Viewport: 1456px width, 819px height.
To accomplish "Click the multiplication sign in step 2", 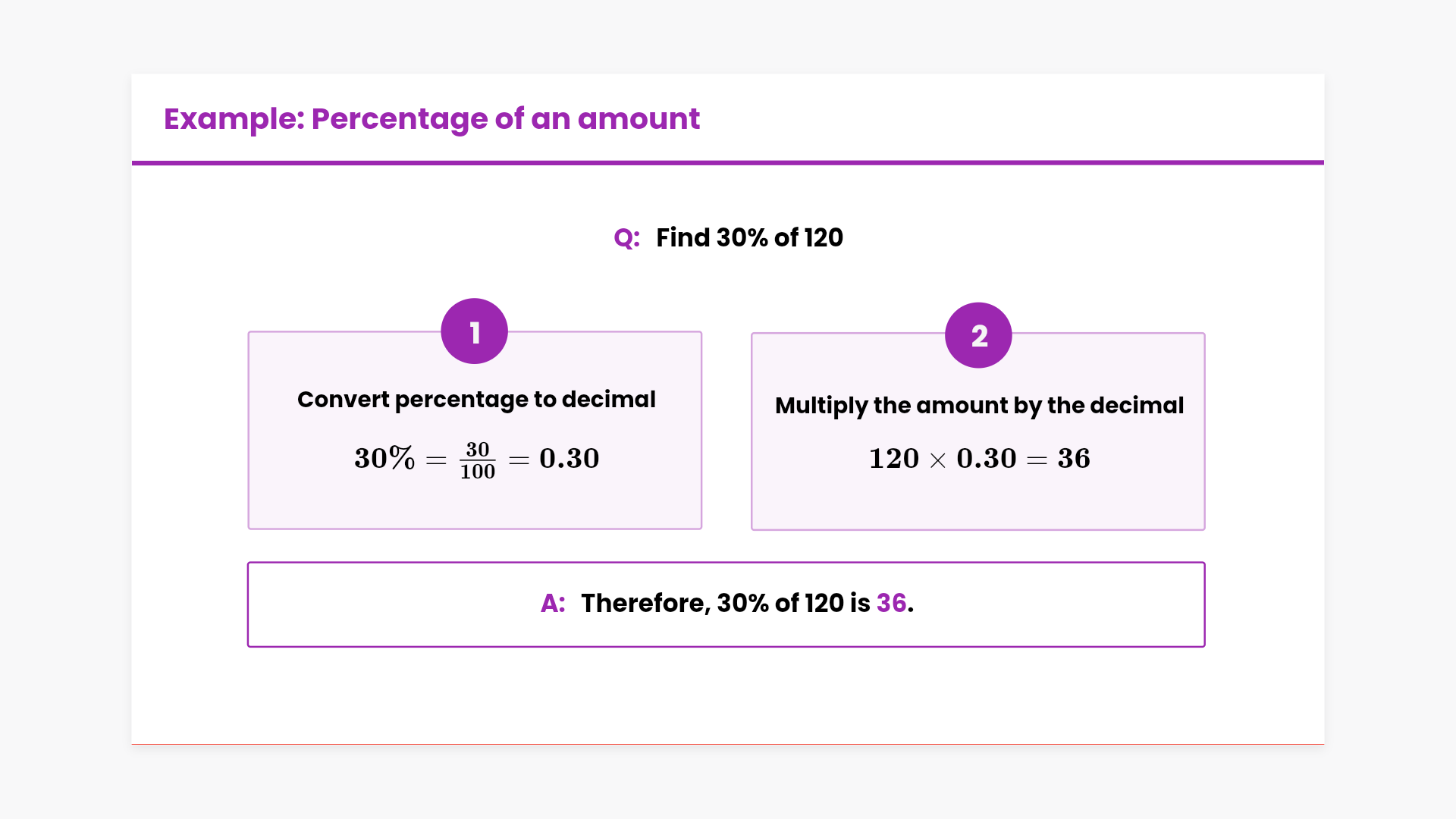I will tap(938, 461).
